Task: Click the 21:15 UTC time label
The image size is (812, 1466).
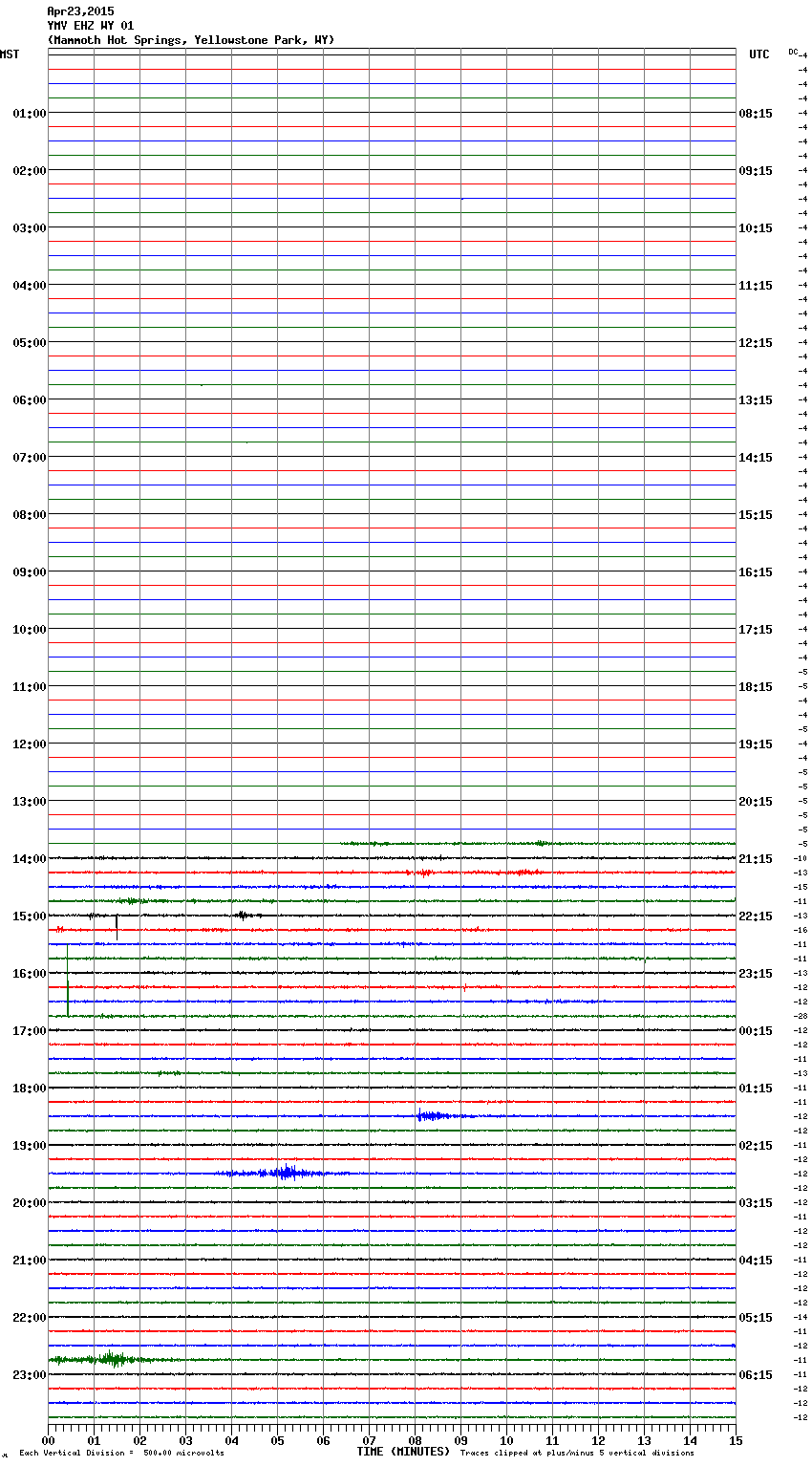Action: (756, 859)
